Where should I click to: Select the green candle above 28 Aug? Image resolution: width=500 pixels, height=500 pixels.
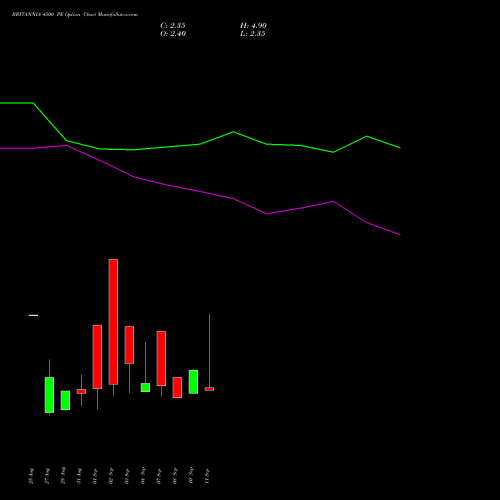coord(65,400)
